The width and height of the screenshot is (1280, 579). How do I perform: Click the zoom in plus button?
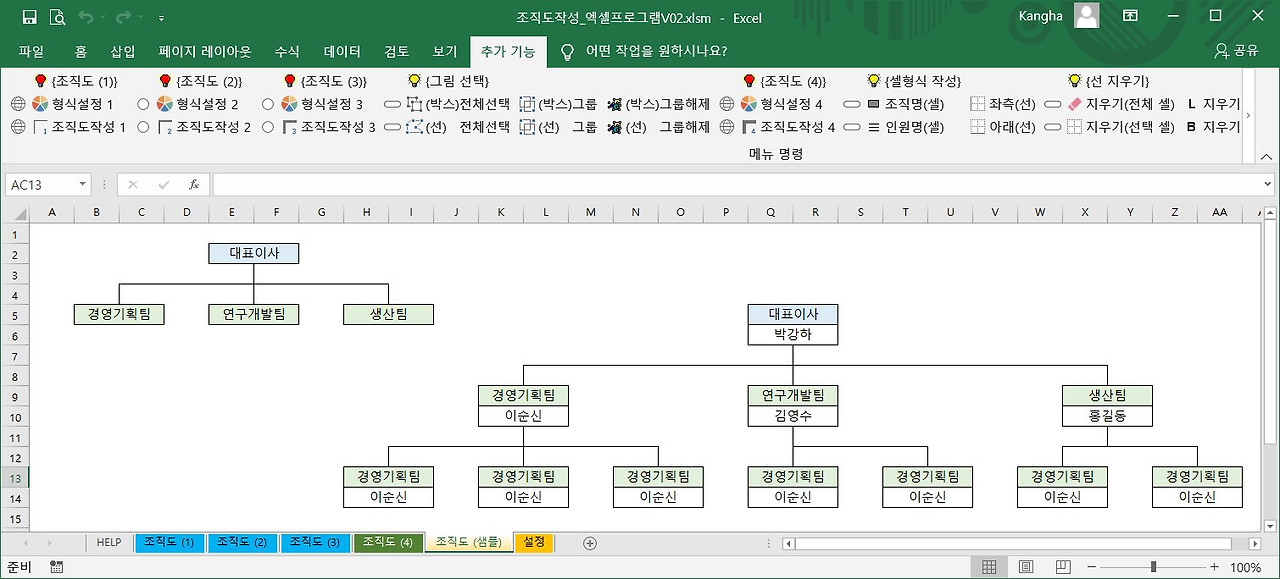click(1214, 567)
